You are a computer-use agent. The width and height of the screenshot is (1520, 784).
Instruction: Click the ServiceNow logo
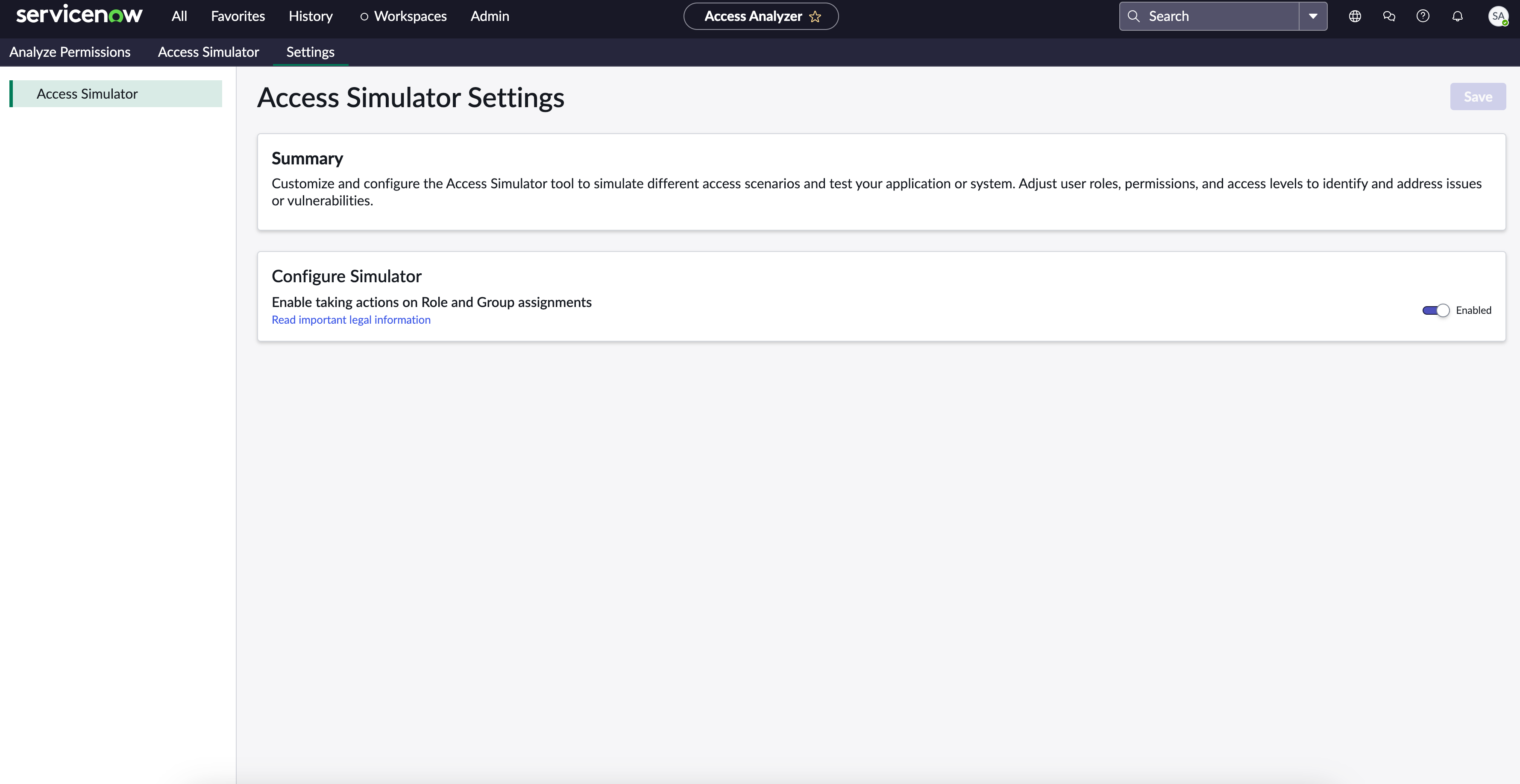(x=79, y=15)
